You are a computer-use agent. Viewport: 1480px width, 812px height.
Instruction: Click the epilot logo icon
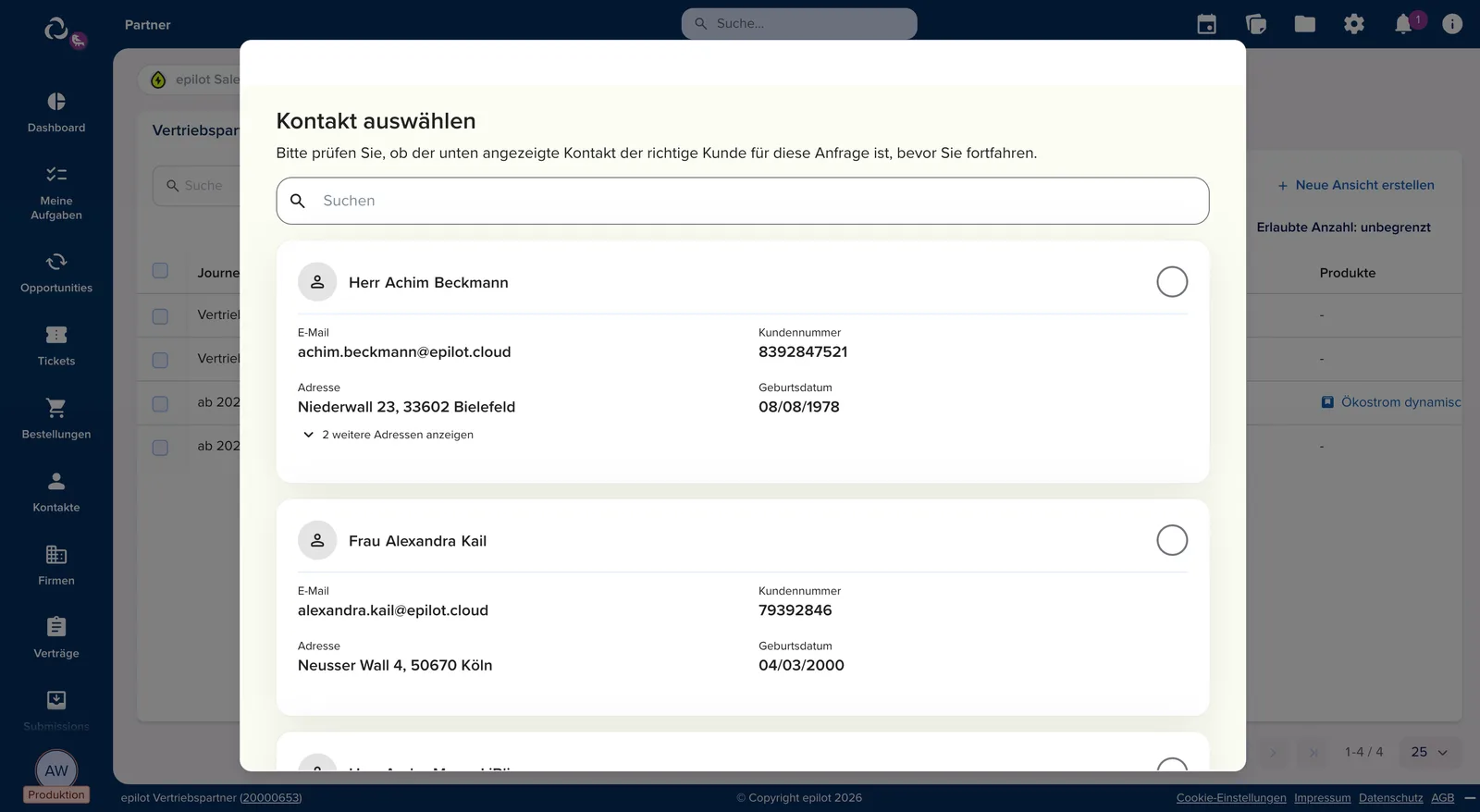coord(56,29)
